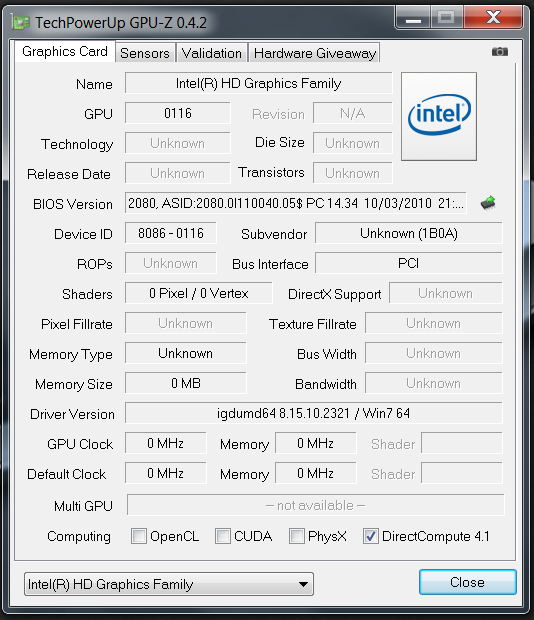Screen dimensions: 534x620
Task: Switch to the Sensors tab
Action: pyautogui.click(x=145, y=53)
